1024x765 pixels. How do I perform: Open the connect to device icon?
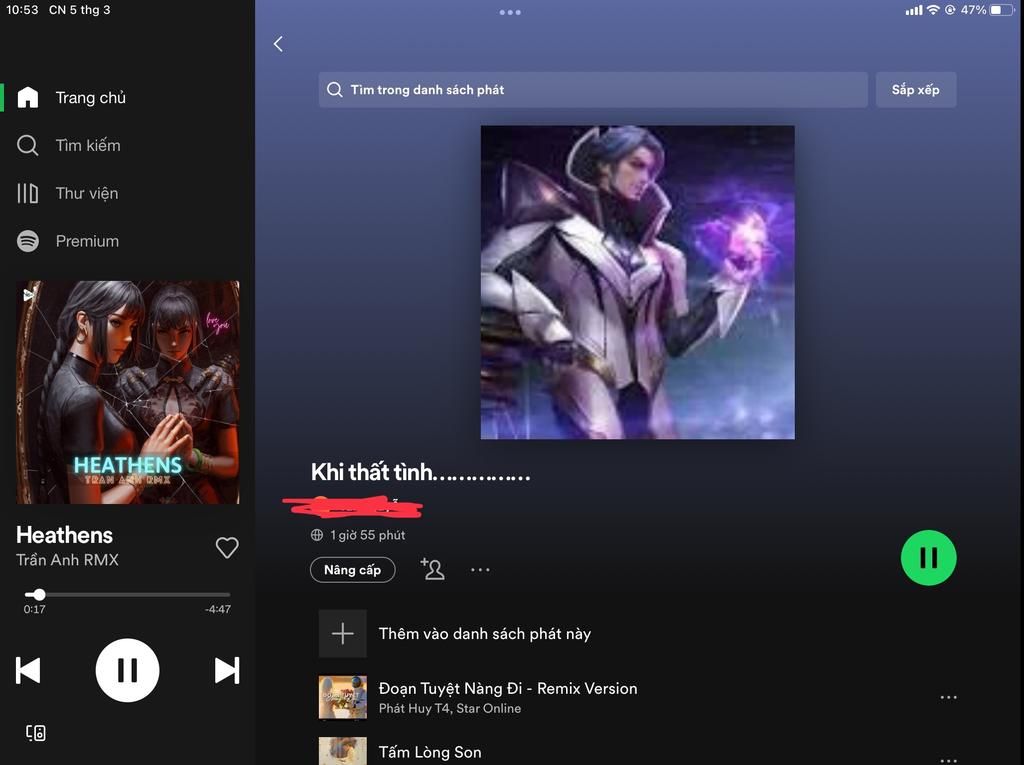click(x=35, y=733)
